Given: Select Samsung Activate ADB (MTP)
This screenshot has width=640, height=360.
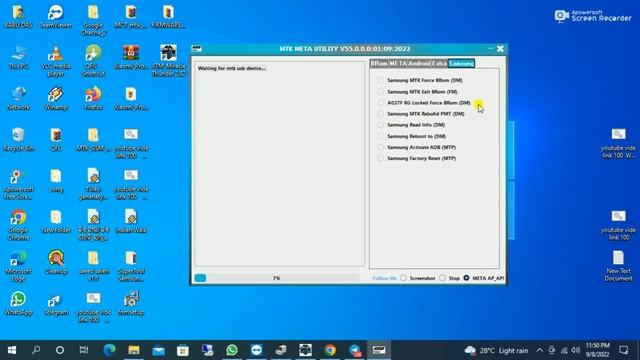Looking at the screenshot, I should 417,147.
